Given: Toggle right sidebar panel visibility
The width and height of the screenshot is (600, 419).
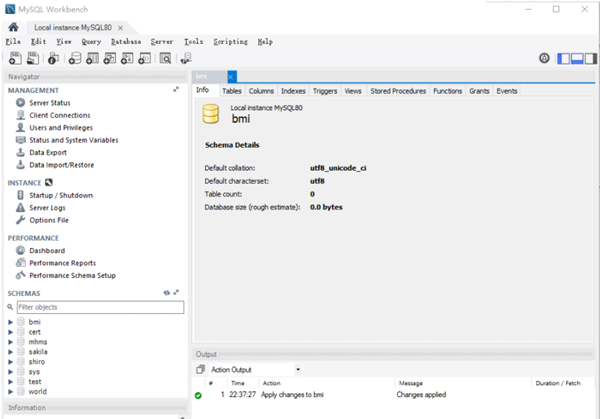Looking at the screenshot, I should pyautogui.click(x=590, y=59).
